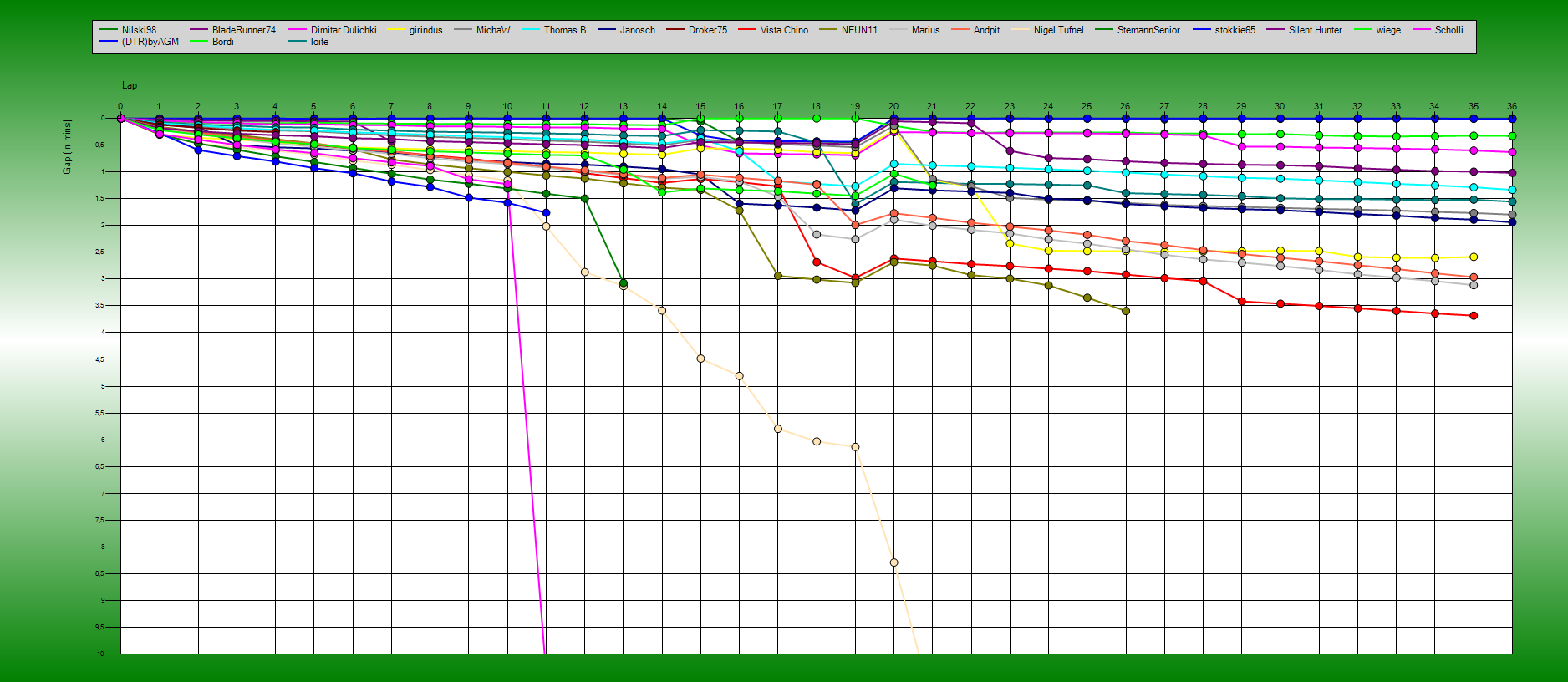The image size is (1568, 682).
Task: Click Marius' gray data point at lap 35
Action: point(1474,285)
